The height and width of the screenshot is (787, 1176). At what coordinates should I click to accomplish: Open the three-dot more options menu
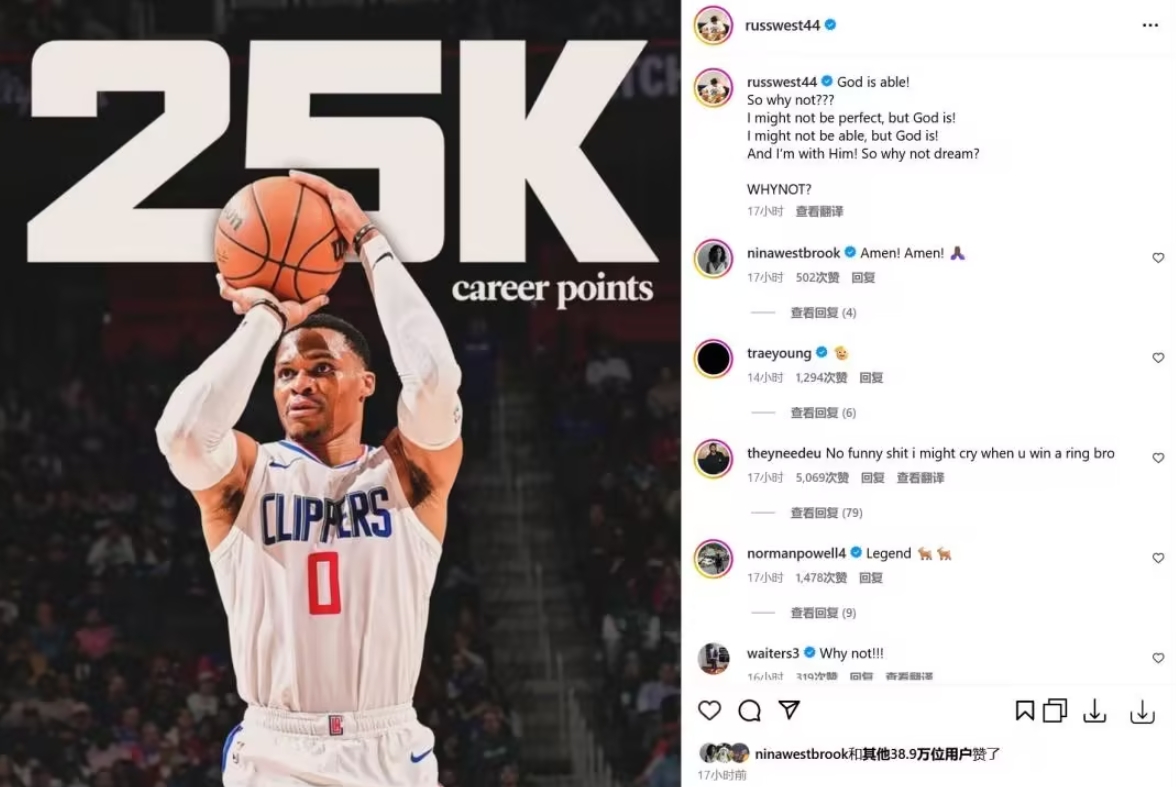pyautogui.click(x=1150, y=26)
